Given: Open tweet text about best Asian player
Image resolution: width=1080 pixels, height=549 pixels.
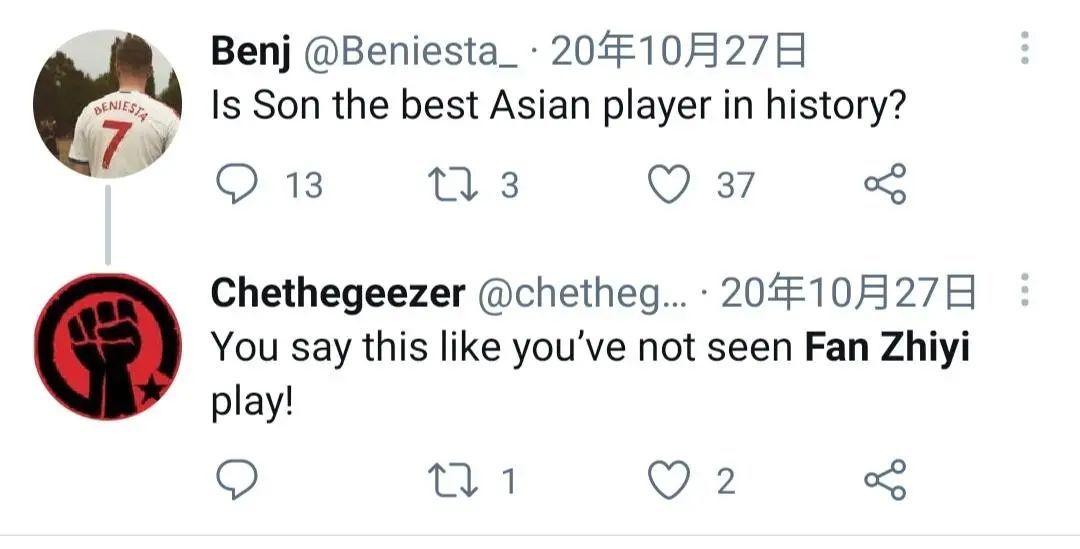Looking at the screenshot, I should 558,106.
